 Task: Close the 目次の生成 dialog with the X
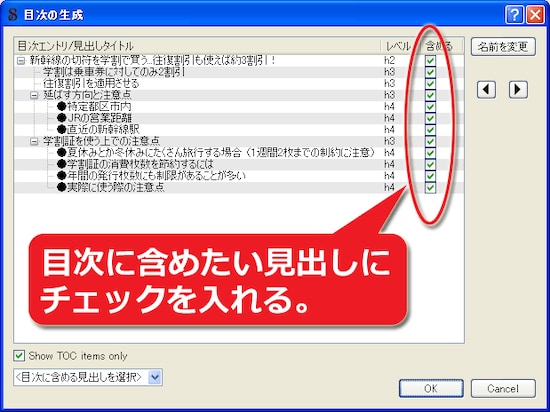[535, 15]
